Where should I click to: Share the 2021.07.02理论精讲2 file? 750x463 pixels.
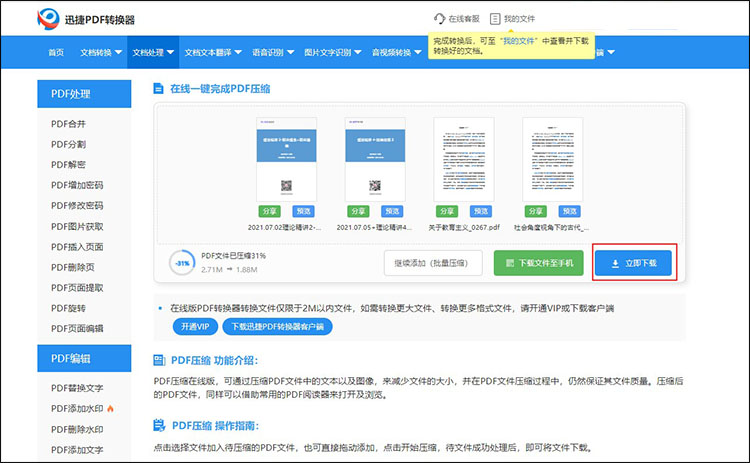click(x=269, y=211)
